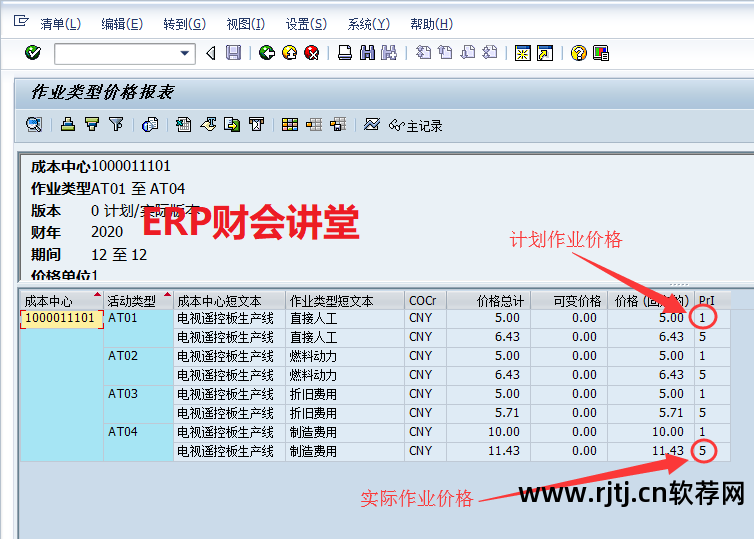Select the 价格总计 column header
The image size is (754, 539).
tap(489, 301)
